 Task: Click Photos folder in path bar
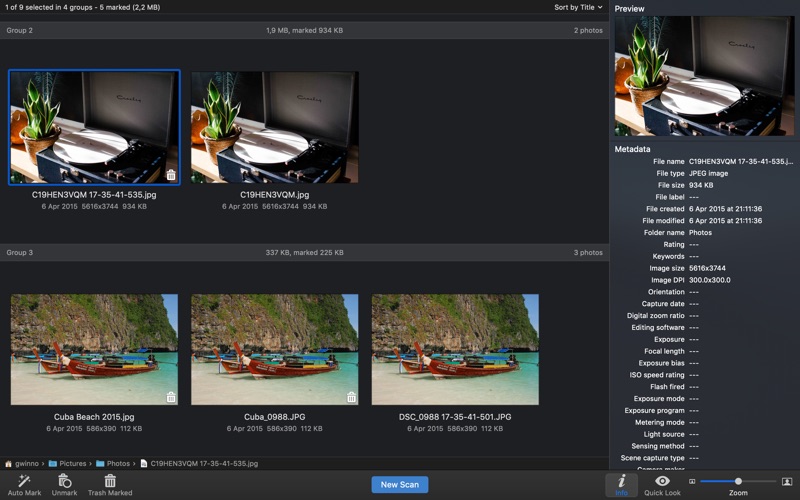[x=113, y=464]
